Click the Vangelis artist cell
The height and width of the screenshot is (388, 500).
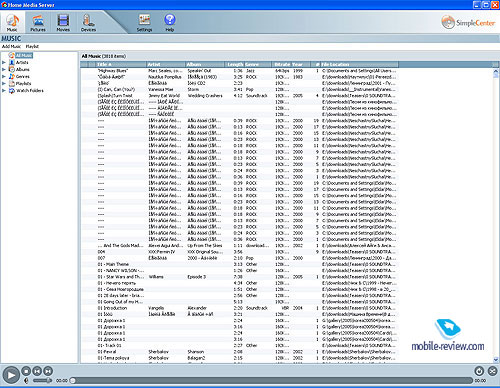(x=156, y=308)
